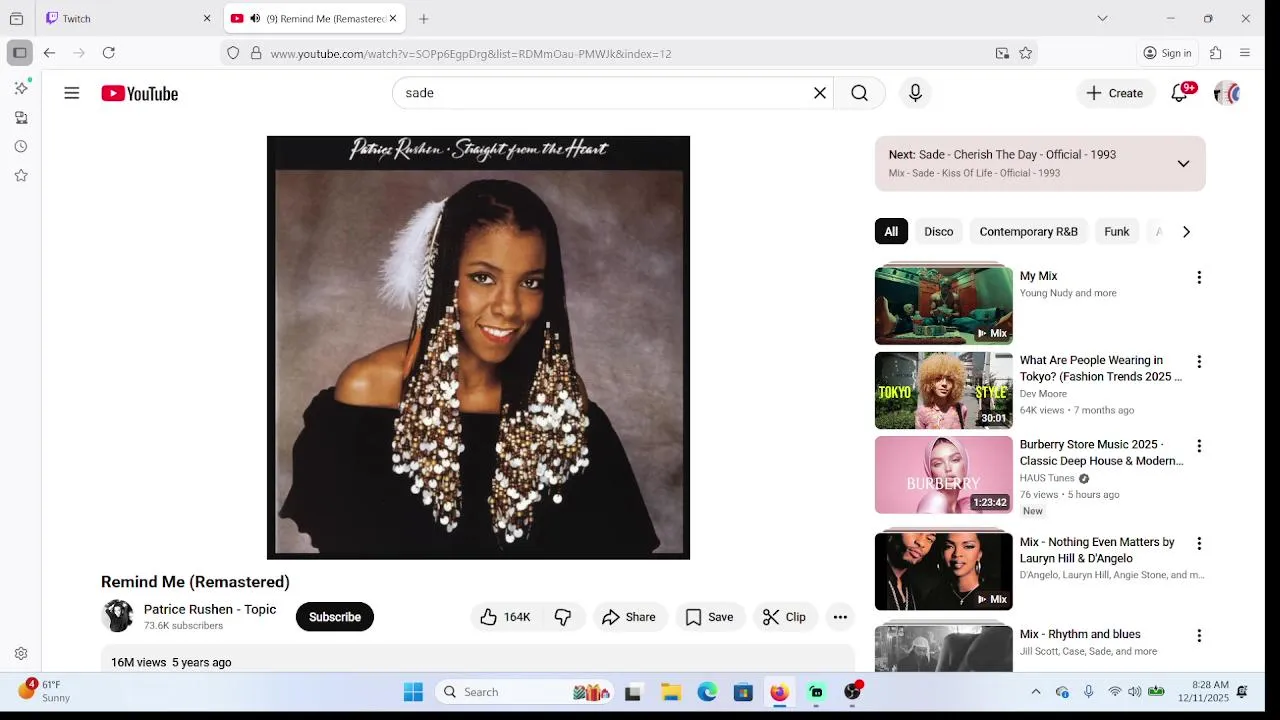
Task: Open taskbar volume speaker icon
Action: pos(1135,692)
